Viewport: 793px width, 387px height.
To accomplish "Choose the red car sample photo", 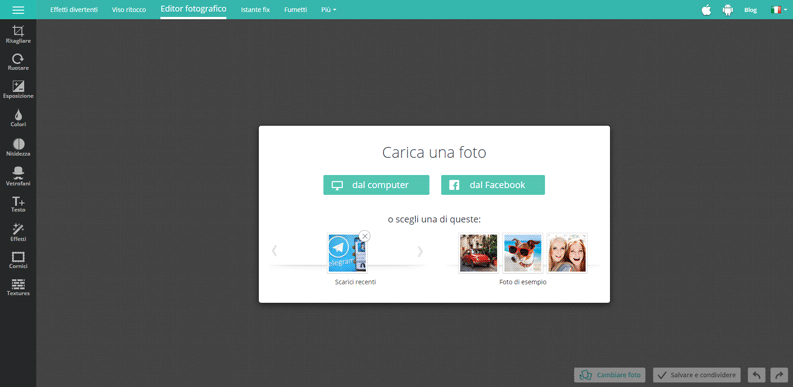I will (478, 253).
